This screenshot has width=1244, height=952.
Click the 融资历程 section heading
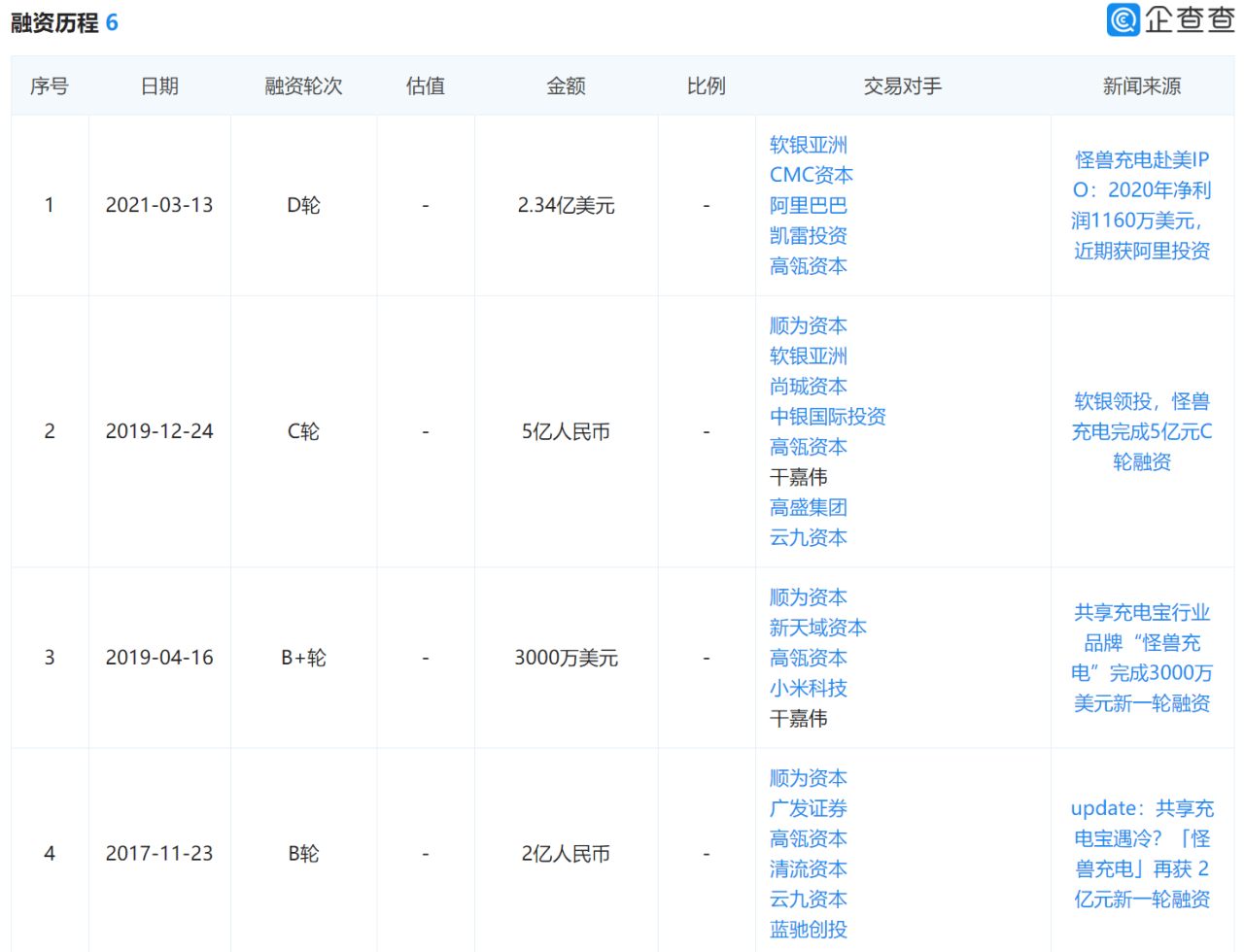click(x=55, y=22)
